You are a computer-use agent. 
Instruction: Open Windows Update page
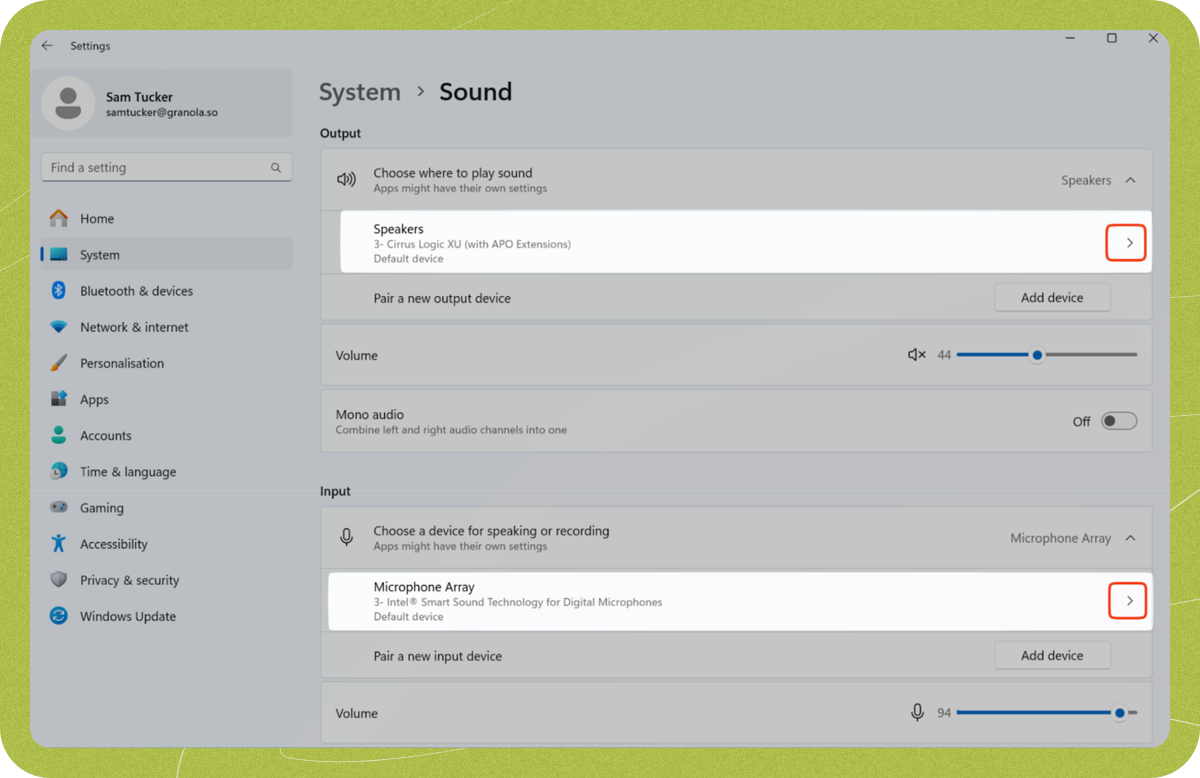click(167, 616)
